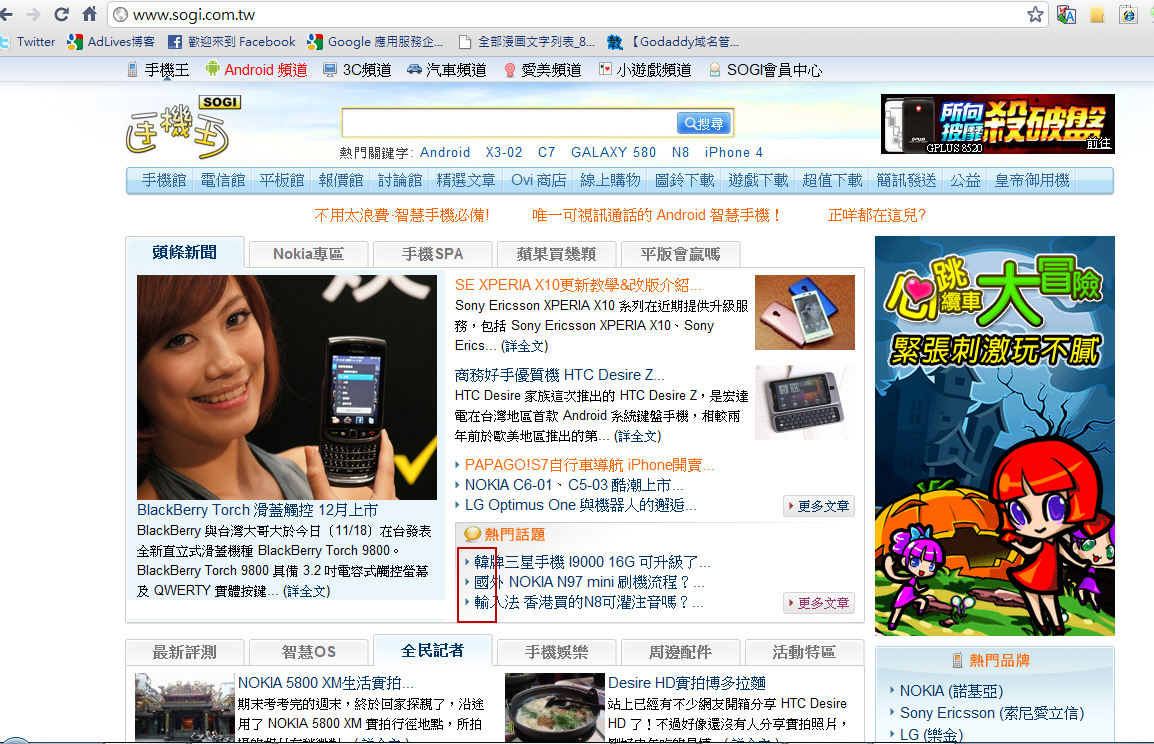Open SOGI會員中心 link
The width and height of the screenshot is (1154, 744).
765,70
